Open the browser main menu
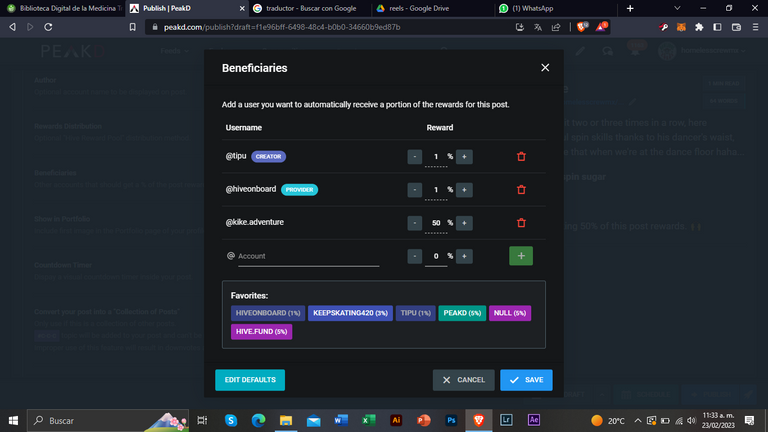Image resolution: width=768 pixels, height=432 pixels. pyautogui.click(x=755, y=27)
